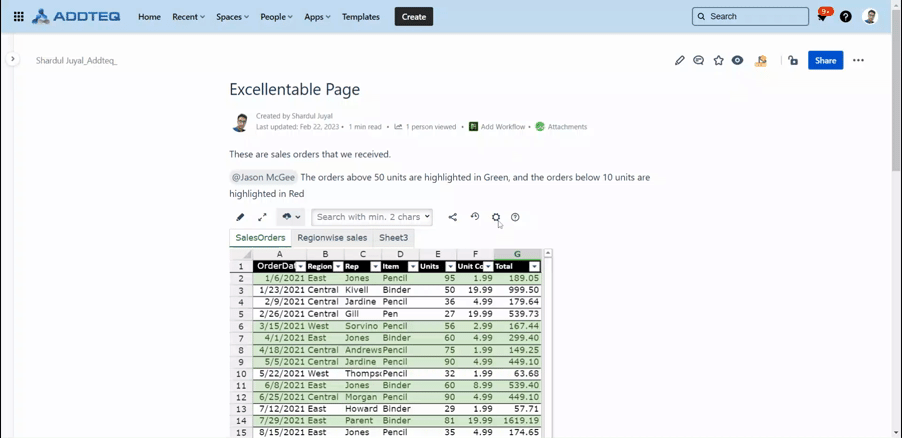
Task: Click the Addteq logo
Action: 76,17
